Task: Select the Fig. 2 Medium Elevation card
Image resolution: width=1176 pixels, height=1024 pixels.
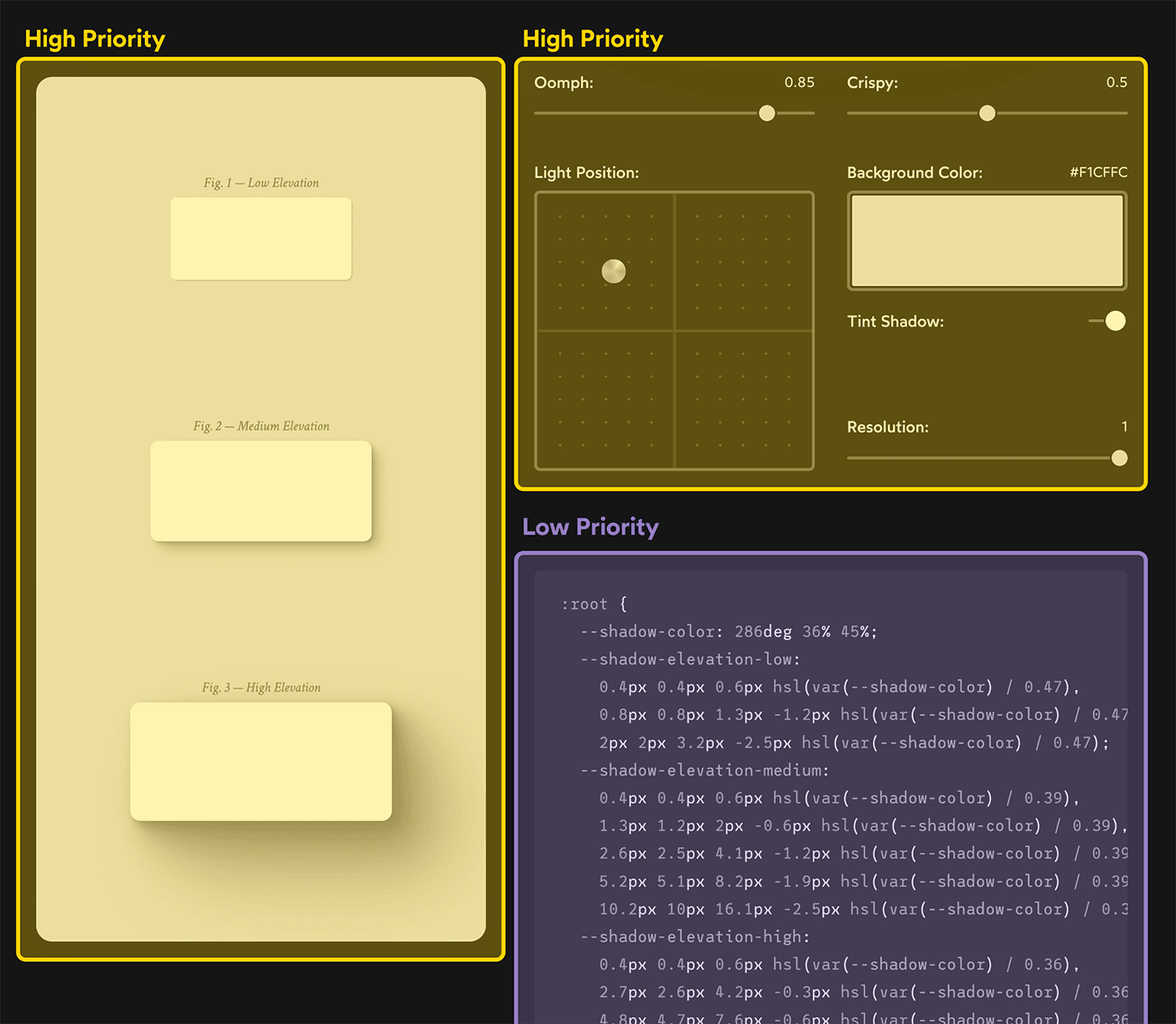Action: (261, 490)
